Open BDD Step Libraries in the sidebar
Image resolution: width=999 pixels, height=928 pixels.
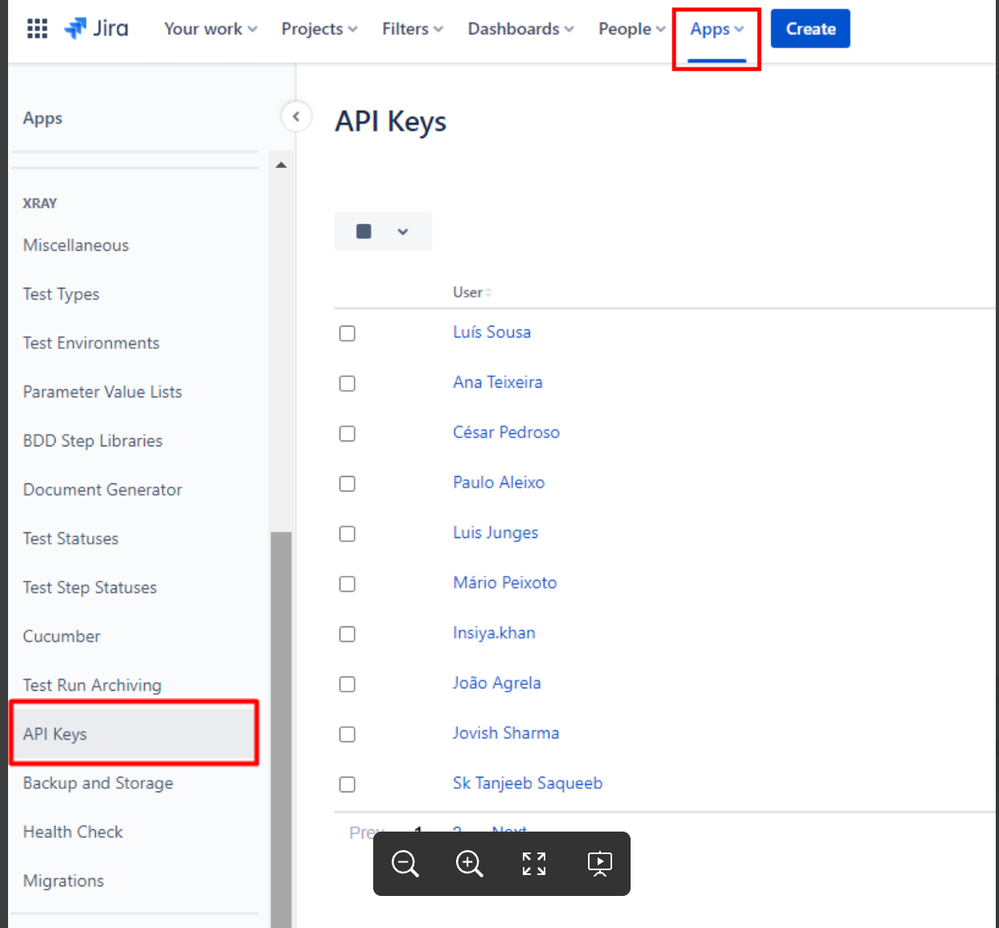tap(93, 441)
